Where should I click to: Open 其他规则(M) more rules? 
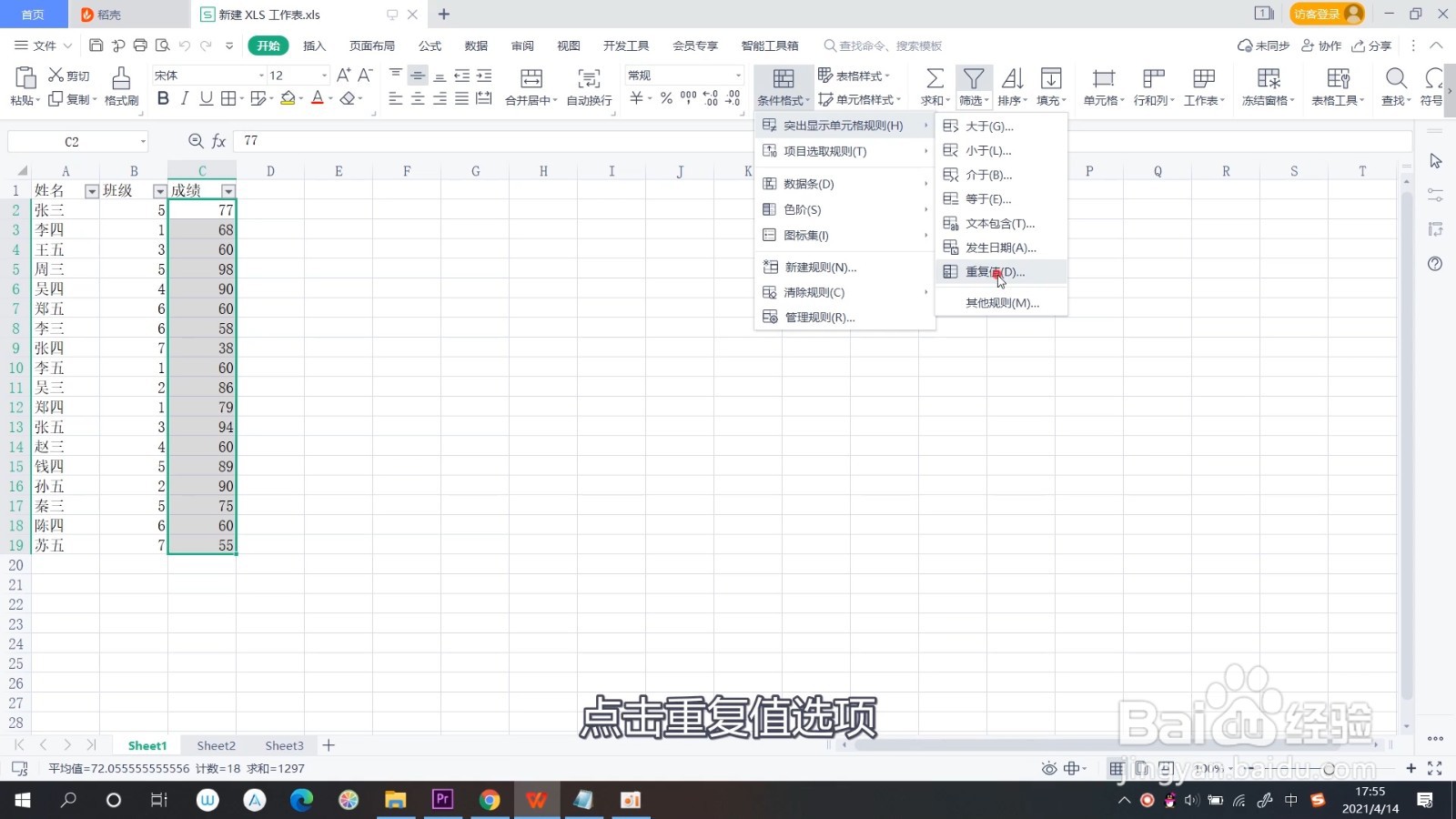[x=1001, y=303]
